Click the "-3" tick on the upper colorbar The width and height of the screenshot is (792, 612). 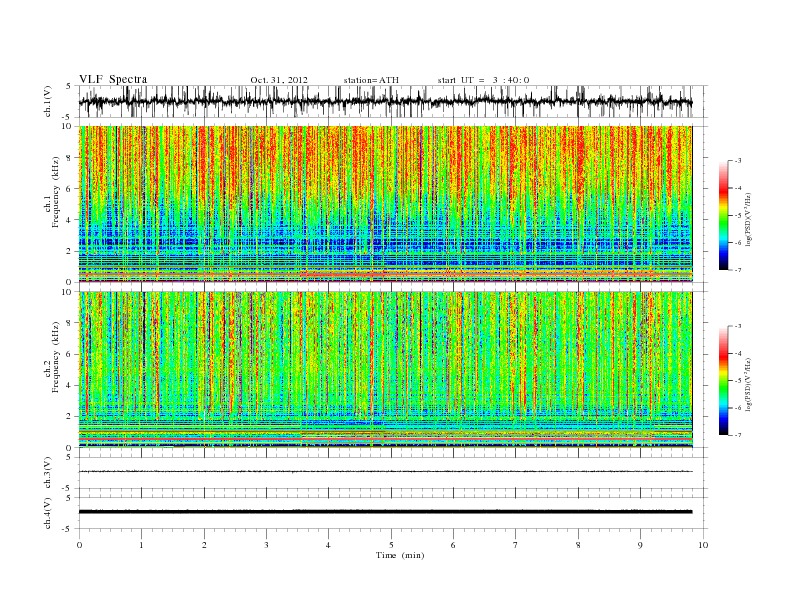click(x=737, y=161)
